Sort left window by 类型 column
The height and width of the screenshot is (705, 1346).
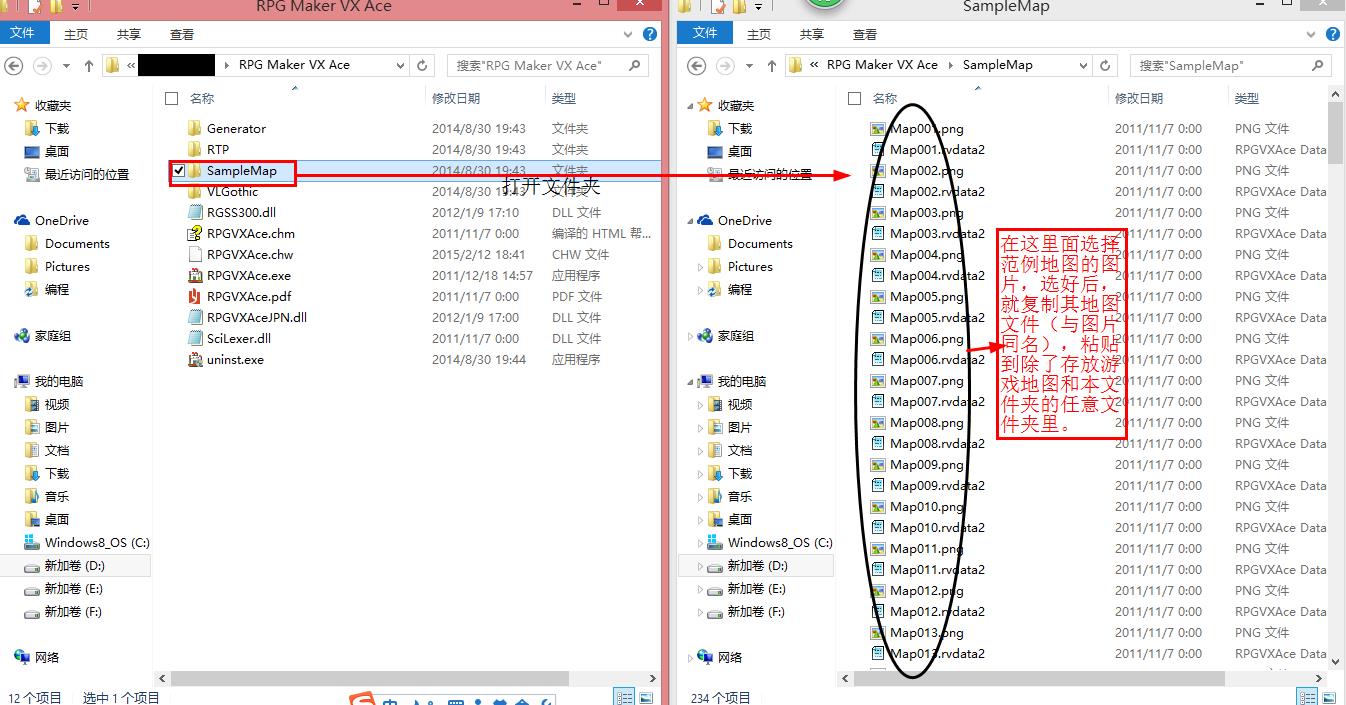click(564, 98)
